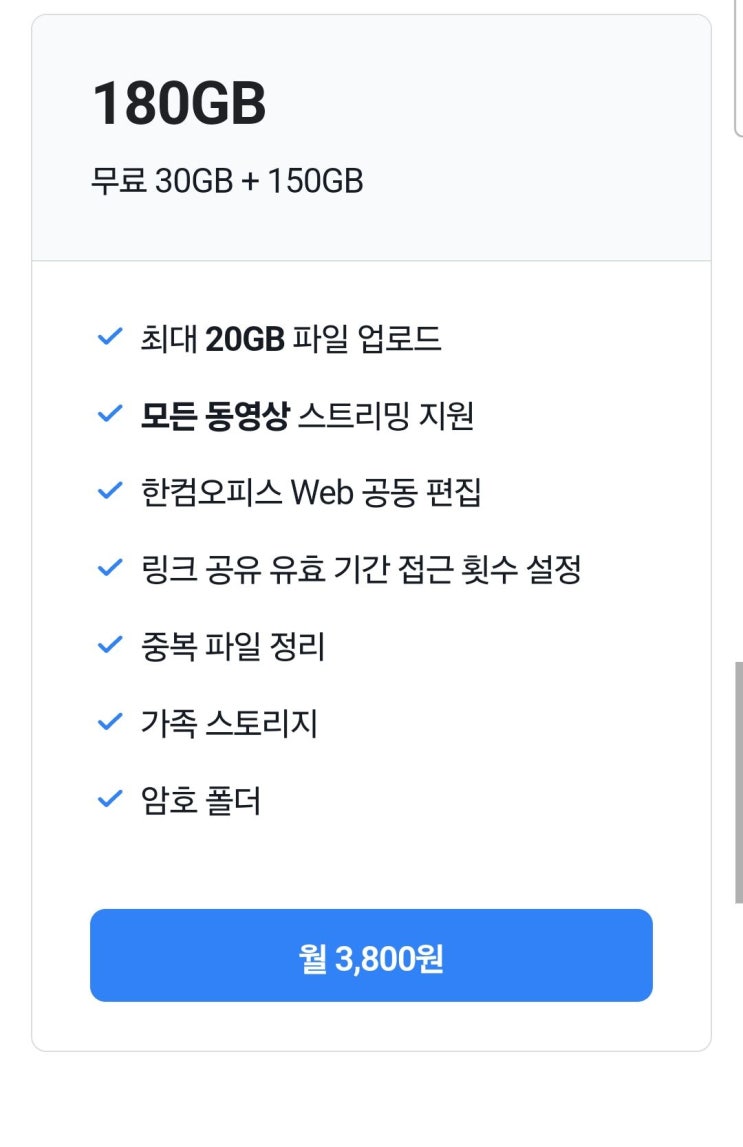743x1147 pixels.
Task: Click checkmark beside 링크 공유 유효 기간
Action: 109,569
